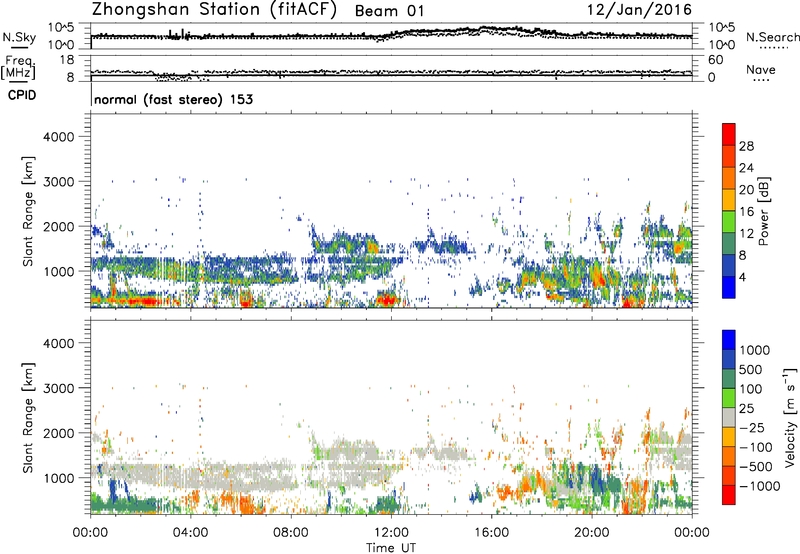Click the 'Beam 01' label

389,11
